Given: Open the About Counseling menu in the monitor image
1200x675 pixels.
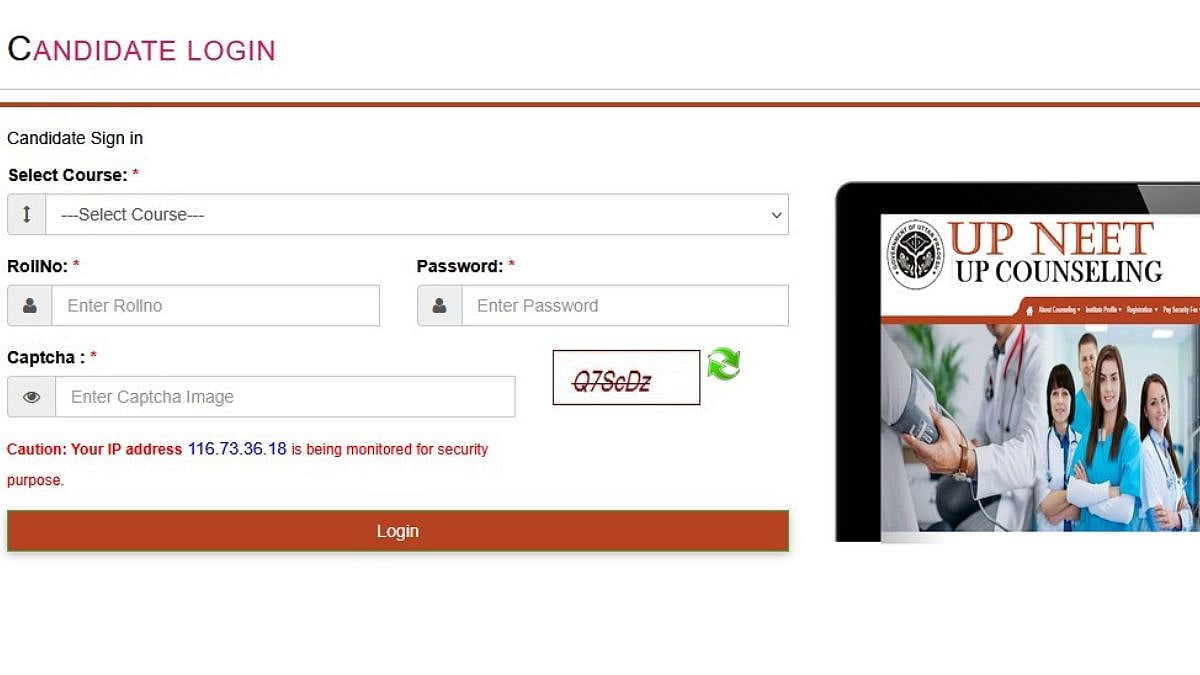Looking at the screenshot, I should [1059, 310].
